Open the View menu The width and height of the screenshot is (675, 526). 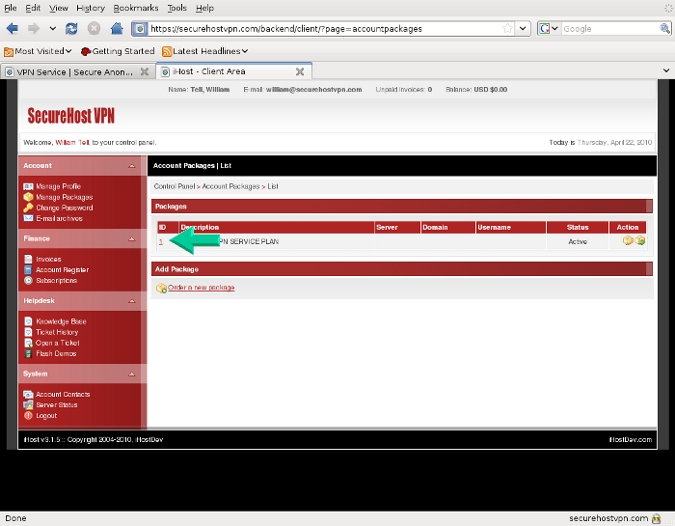tap(58, 8)
